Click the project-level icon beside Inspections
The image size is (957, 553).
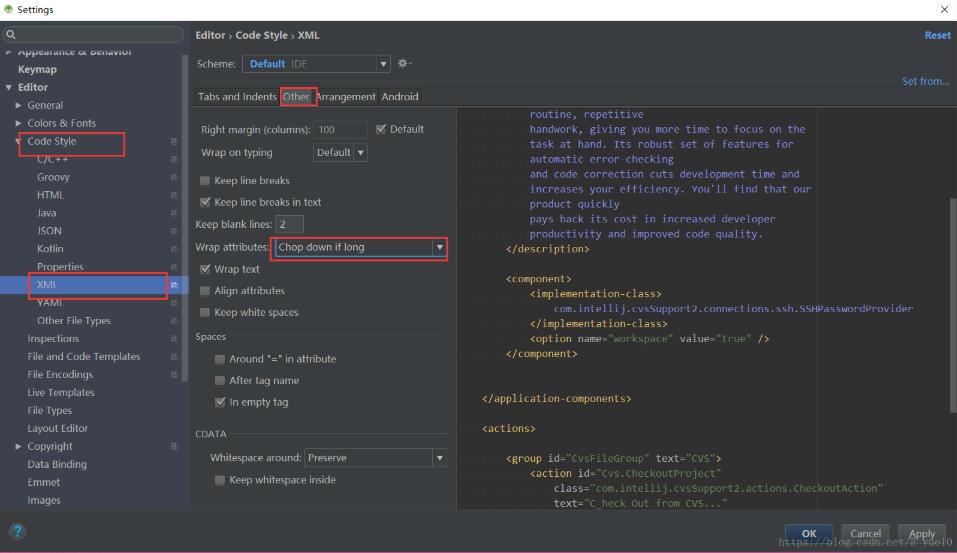click(174, 339)
